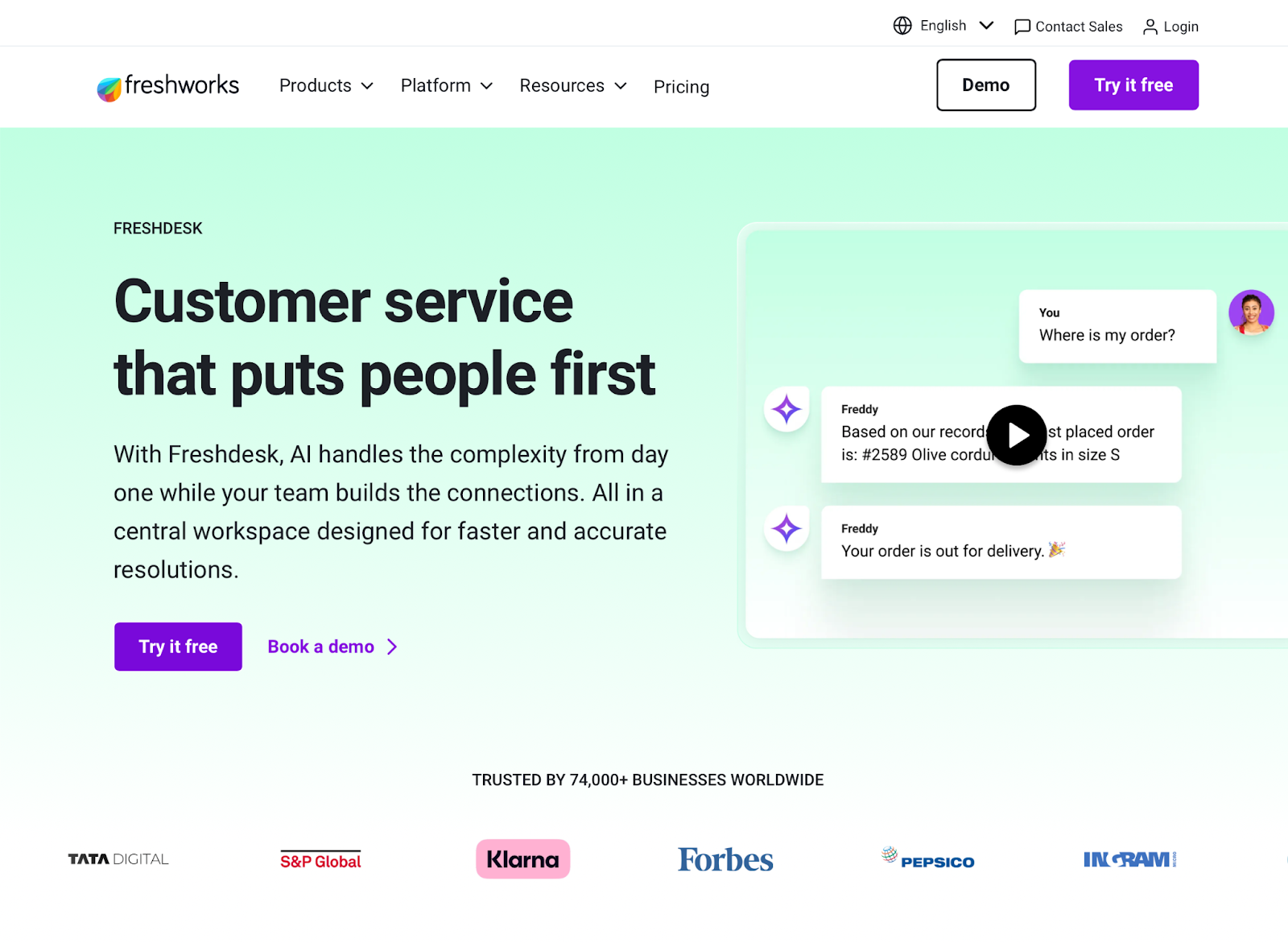This screenshot has height=943, width=1288.
Task: Click the globe language icon
Action: pyautogui.click(x=902, y=26)
